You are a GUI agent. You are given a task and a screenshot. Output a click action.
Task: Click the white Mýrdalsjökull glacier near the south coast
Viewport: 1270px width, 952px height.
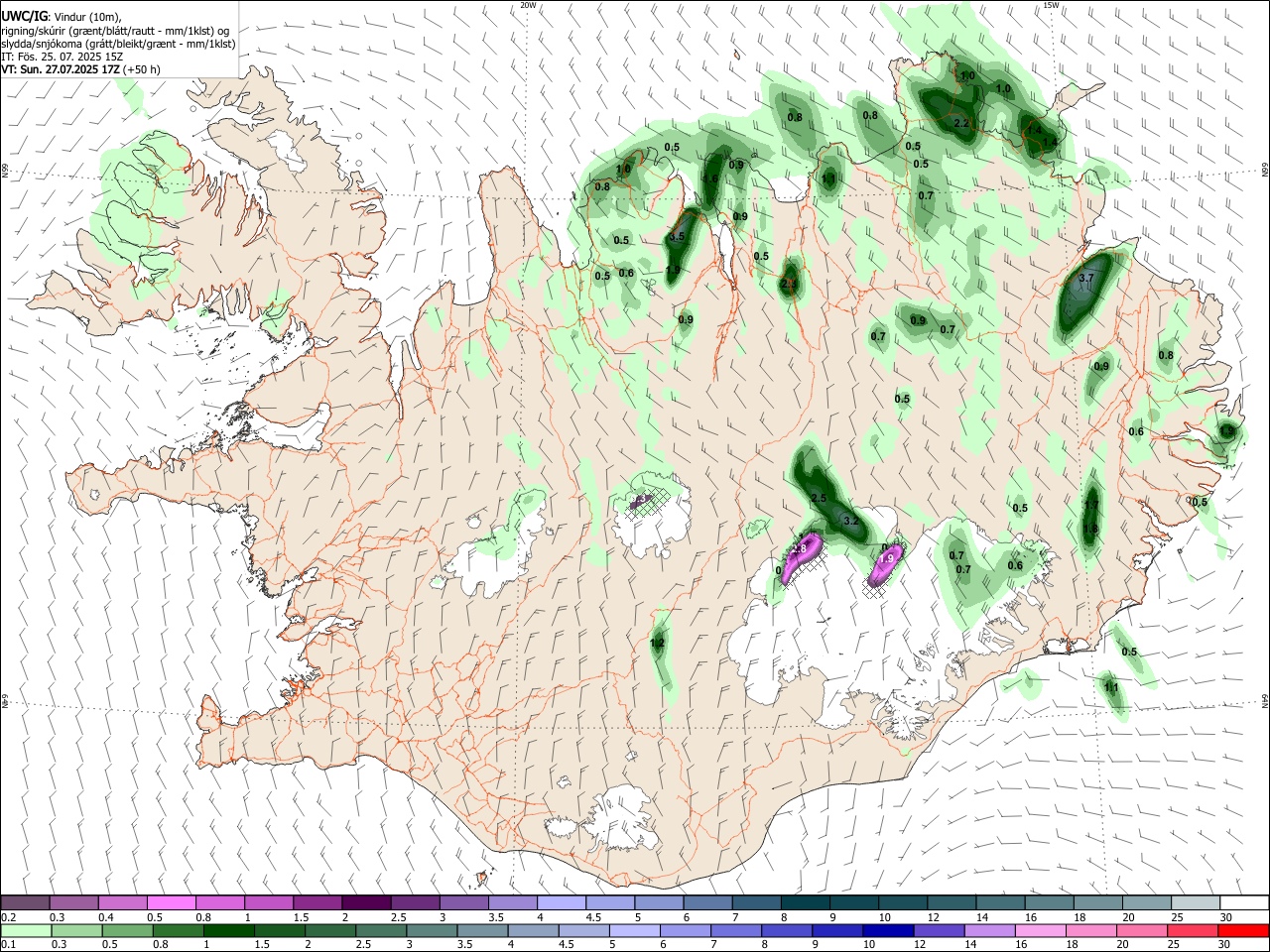click(620, 818)
